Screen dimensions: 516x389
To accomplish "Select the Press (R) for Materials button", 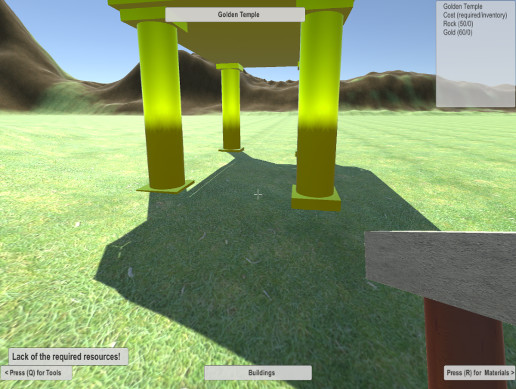I will 479,373.
